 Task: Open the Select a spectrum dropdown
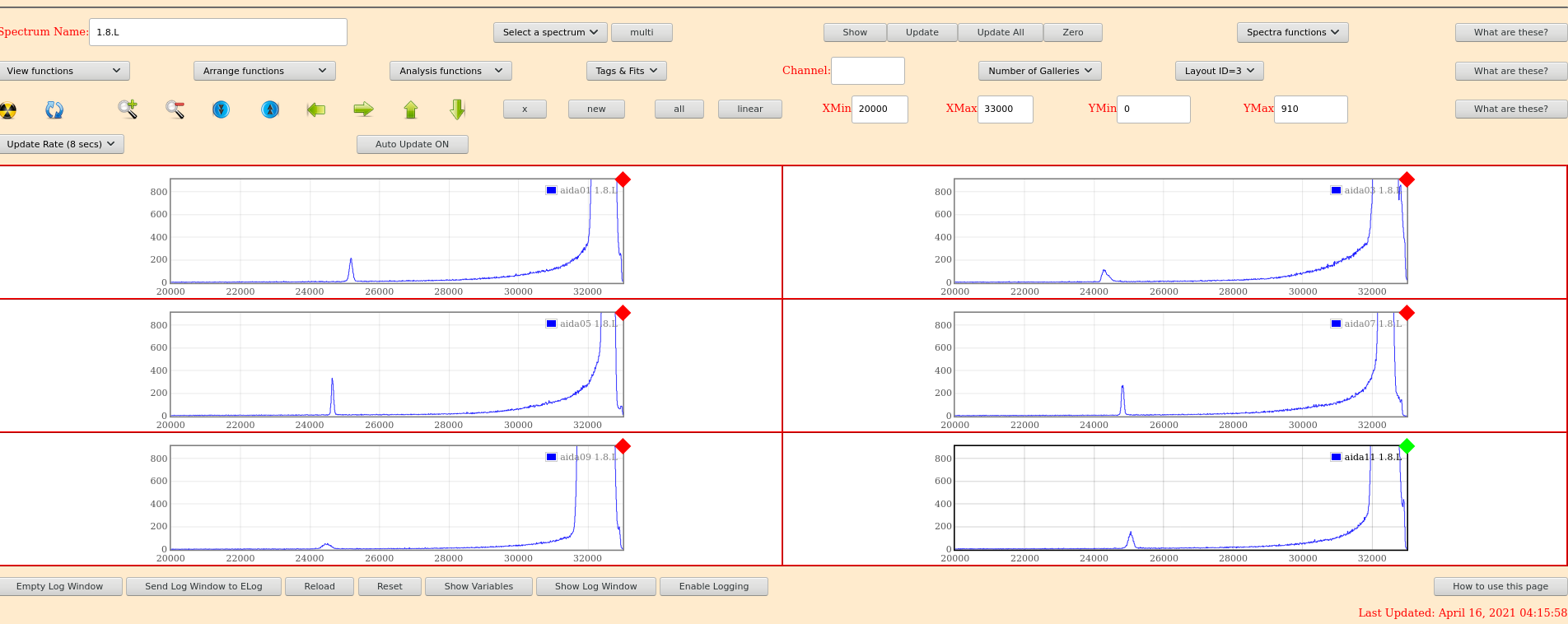[x=550, y=32]
